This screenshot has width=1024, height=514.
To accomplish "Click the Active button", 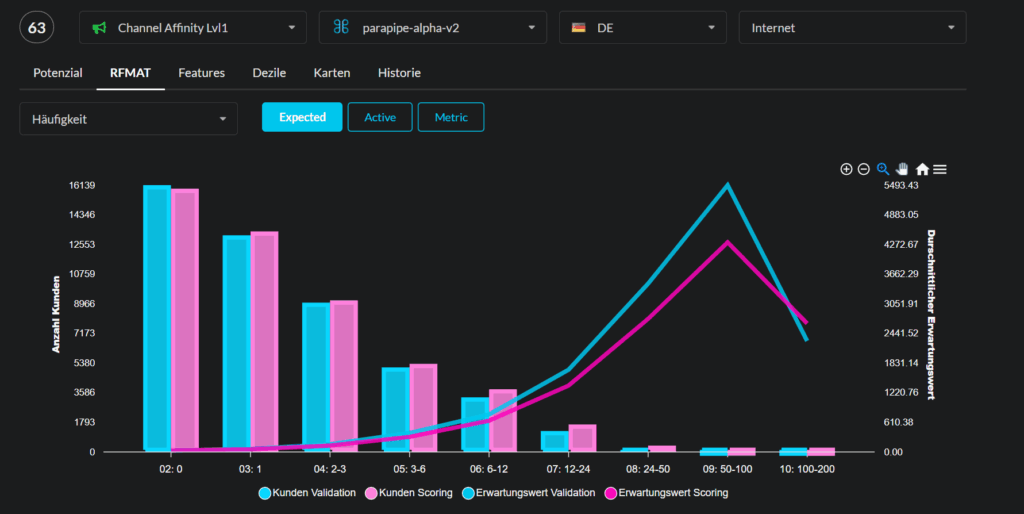I will [x=380, y=117].
